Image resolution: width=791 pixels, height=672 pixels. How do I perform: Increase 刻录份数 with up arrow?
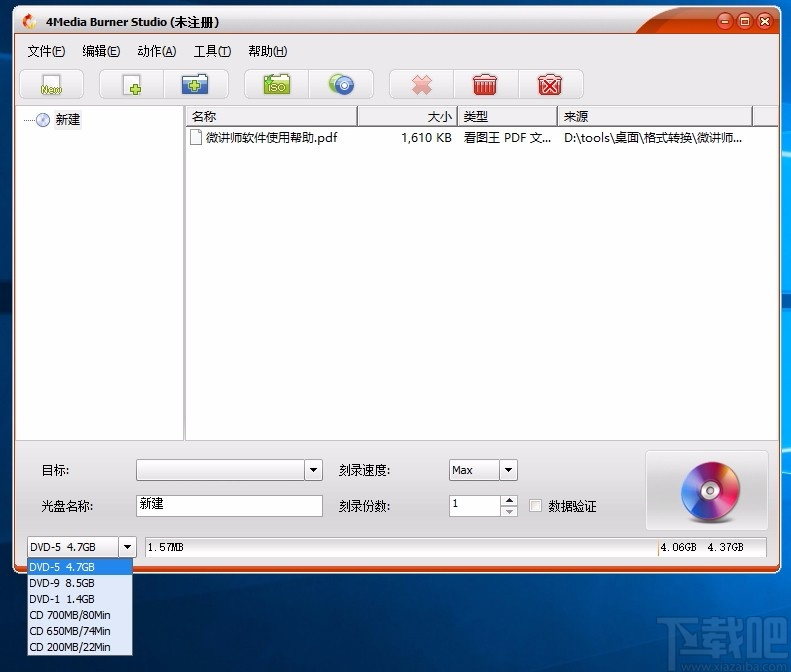pos(509,500)
